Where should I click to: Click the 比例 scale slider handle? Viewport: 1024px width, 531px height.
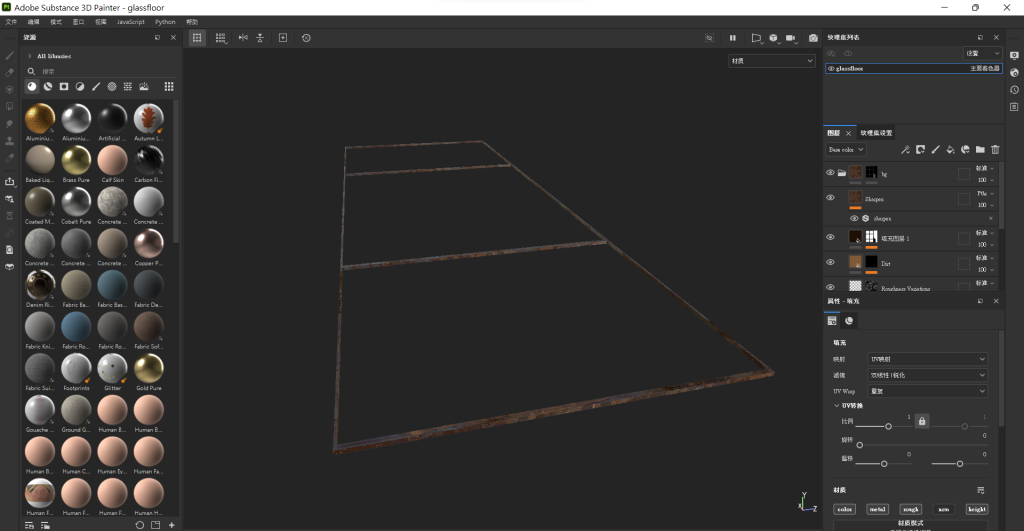(x=888, y=426)
